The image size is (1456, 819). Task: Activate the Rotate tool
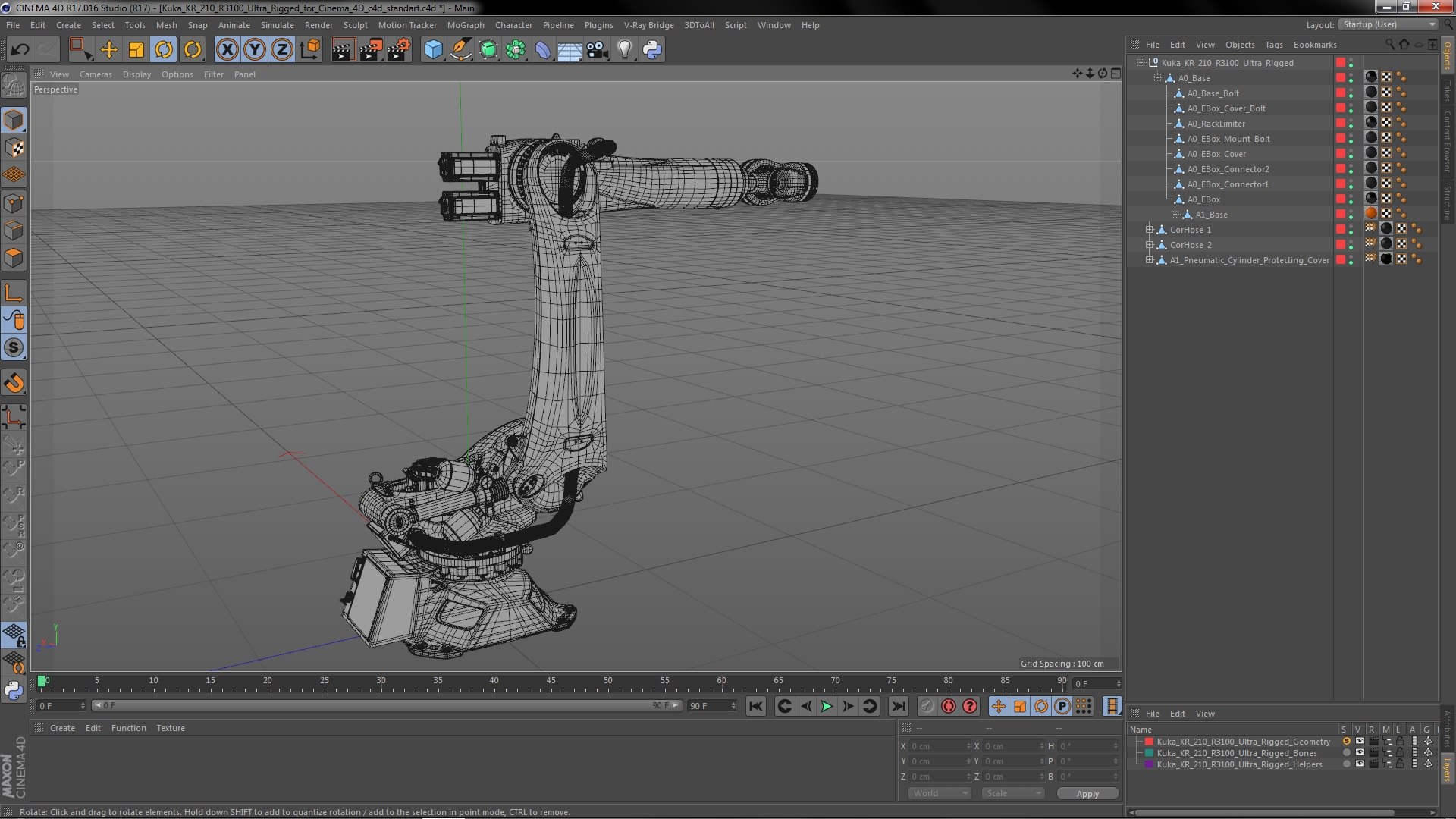click(164, 50)
